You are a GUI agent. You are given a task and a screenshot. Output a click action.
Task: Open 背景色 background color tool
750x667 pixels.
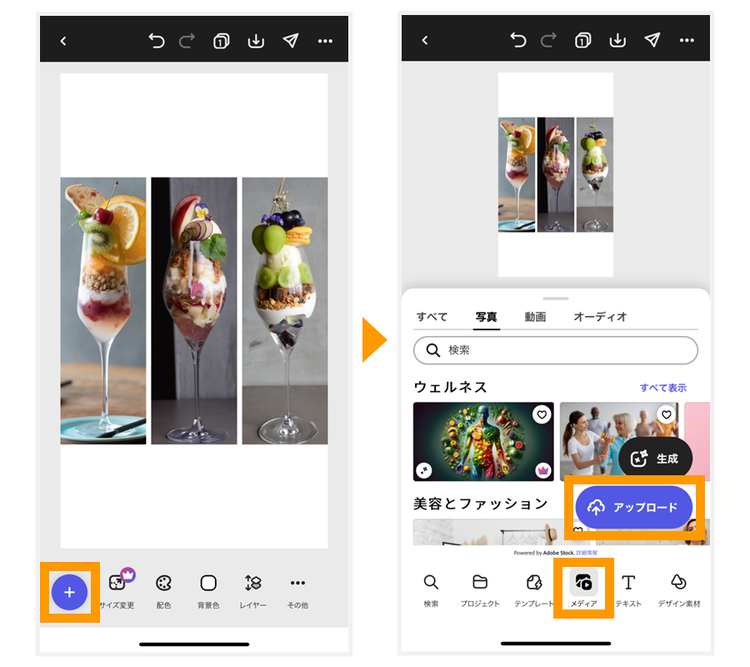[x=209, y=591]
